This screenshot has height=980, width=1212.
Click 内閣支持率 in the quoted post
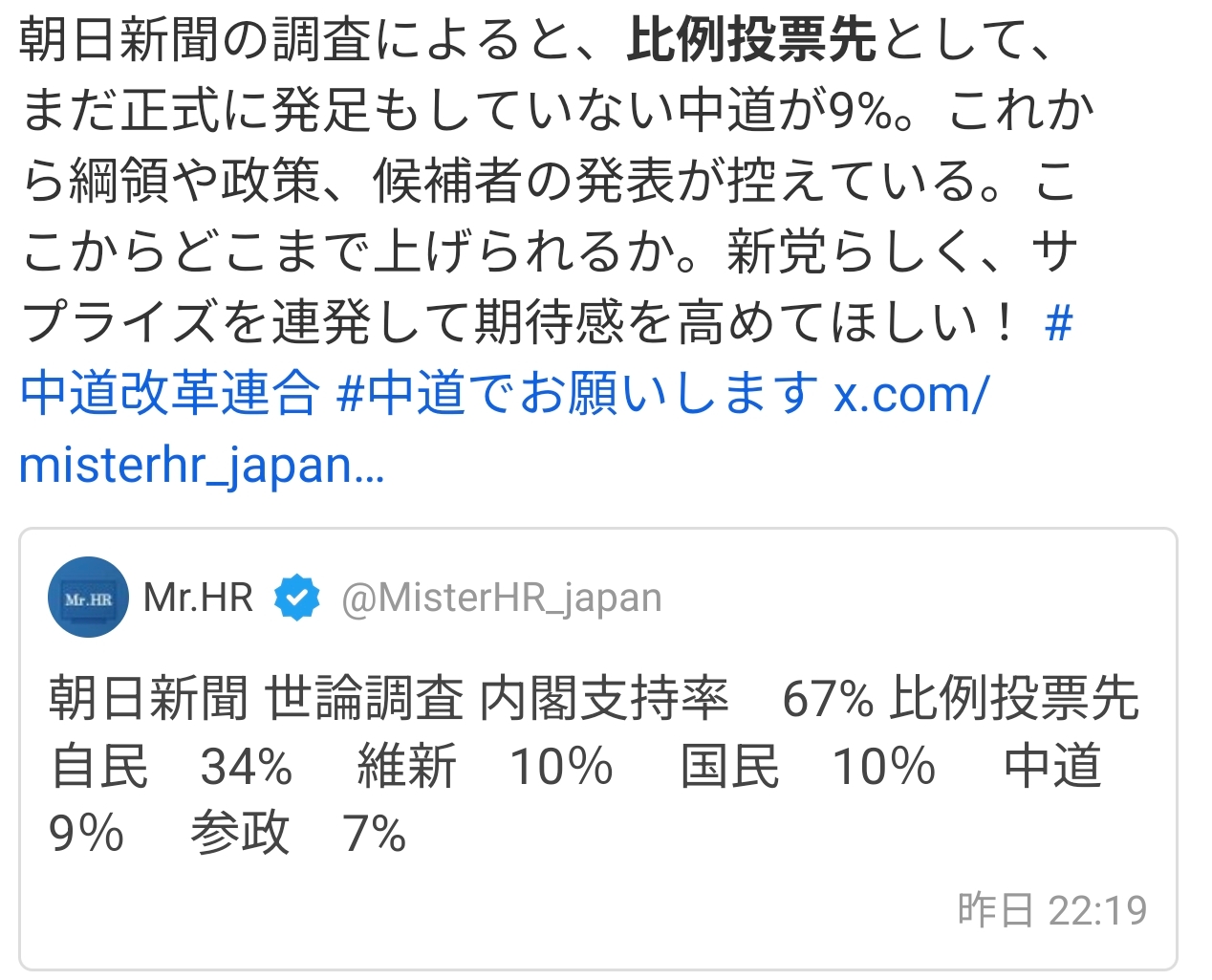[x=604, y=698]
